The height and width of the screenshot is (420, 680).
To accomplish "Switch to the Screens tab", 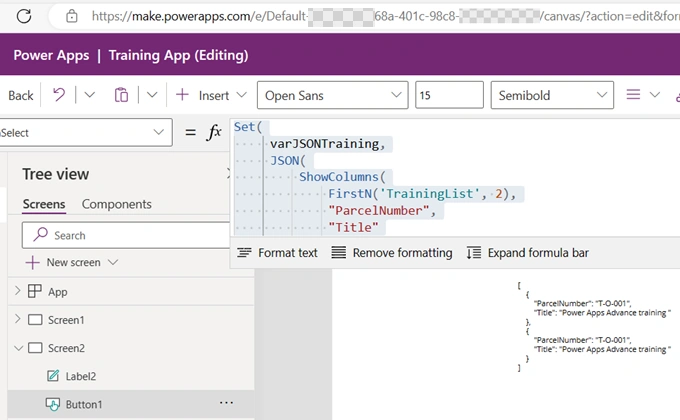I will [x=44, y=204].
